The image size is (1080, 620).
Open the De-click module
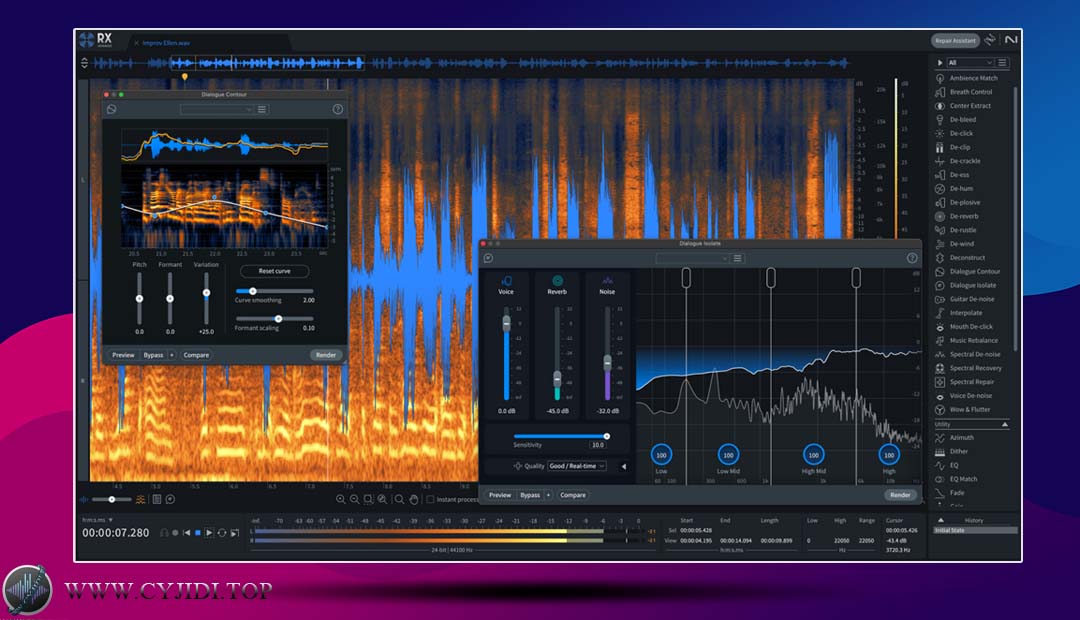955,133
